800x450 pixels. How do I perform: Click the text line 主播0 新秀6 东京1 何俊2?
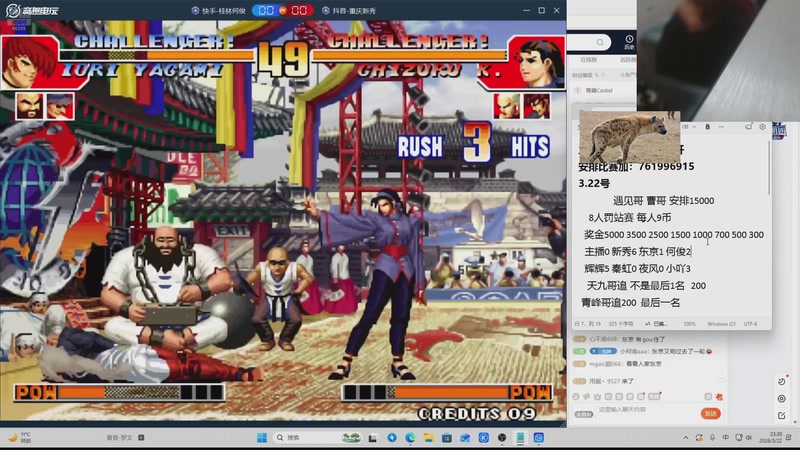(x=638, y=252)
